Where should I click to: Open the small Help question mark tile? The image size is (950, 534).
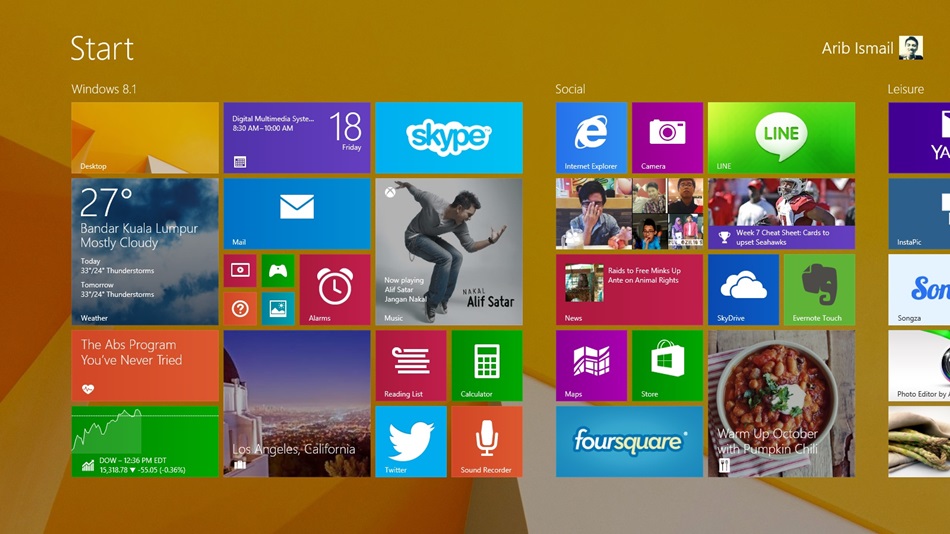[240, 309]
